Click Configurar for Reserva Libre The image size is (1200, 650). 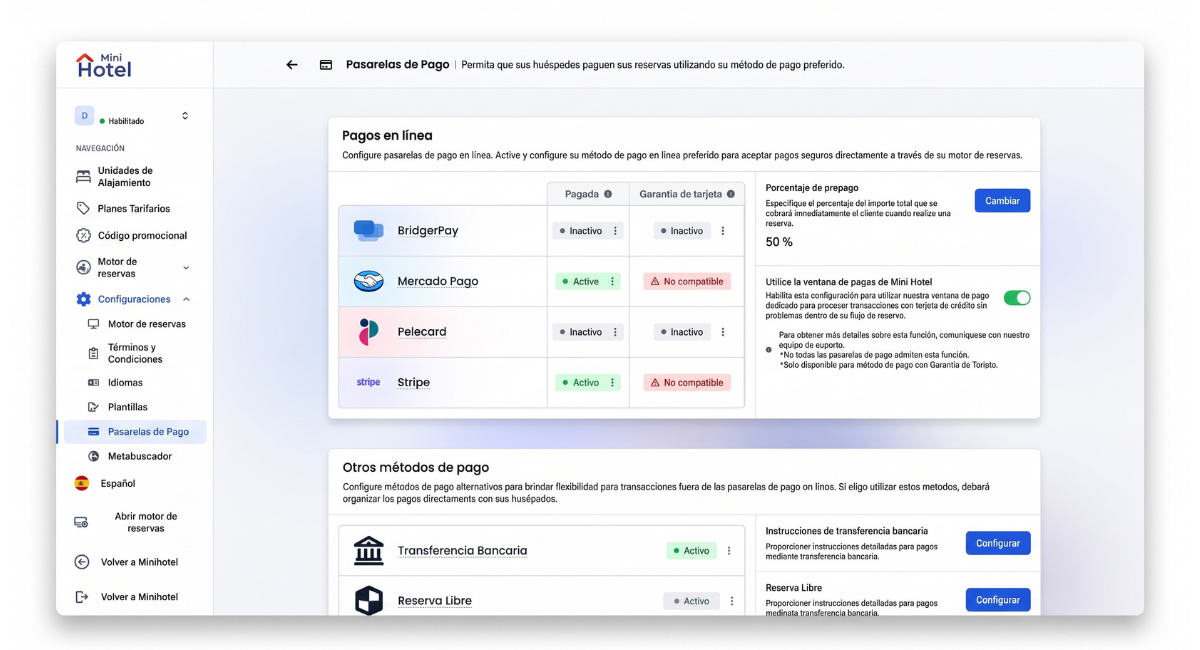click(998, 600)
